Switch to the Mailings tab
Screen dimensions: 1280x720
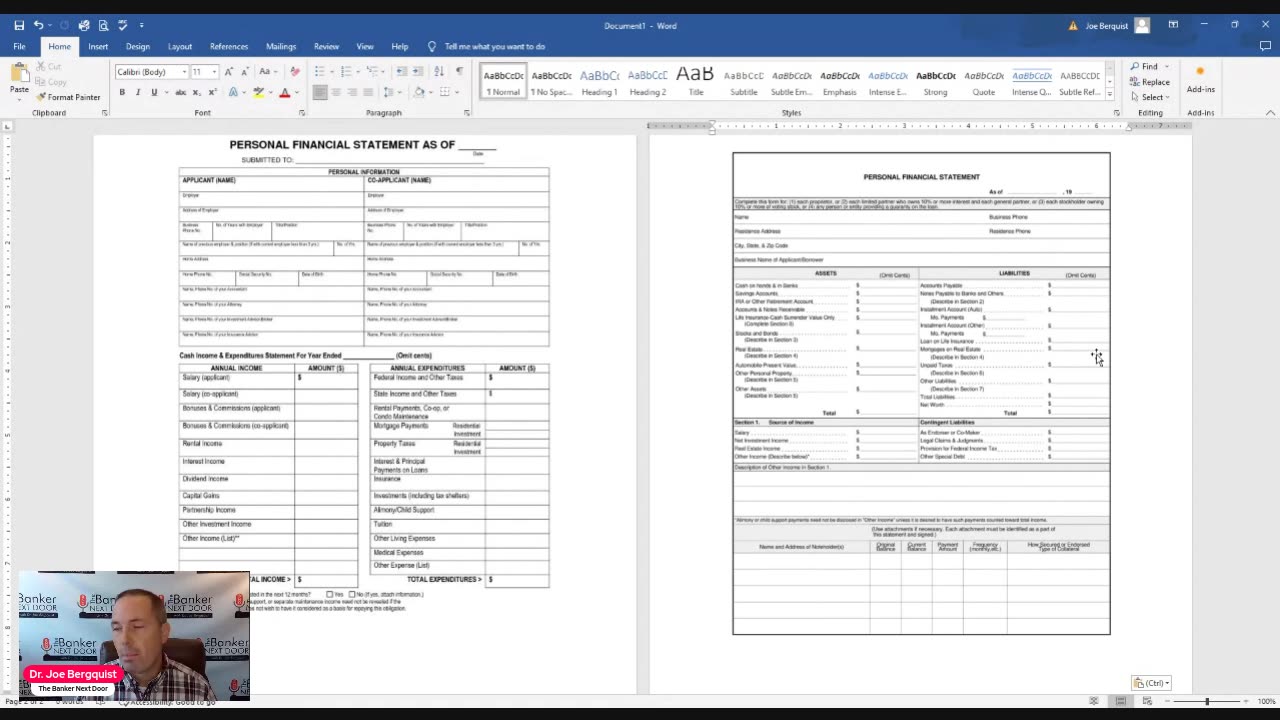pos(281,46)
